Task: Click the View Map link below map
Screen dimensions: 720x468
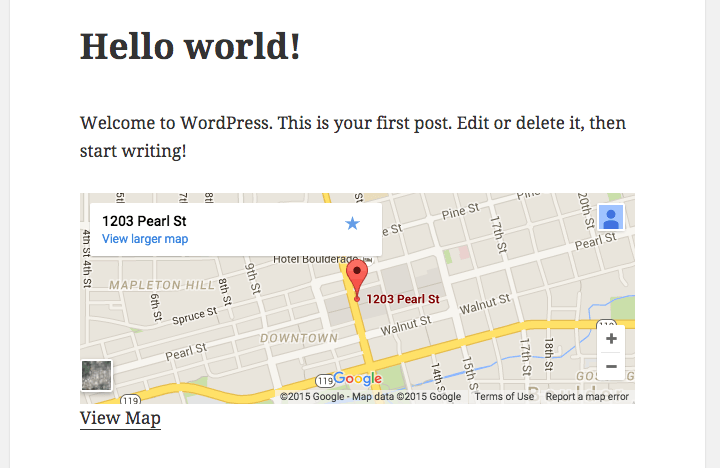Action: coord(120,418)
